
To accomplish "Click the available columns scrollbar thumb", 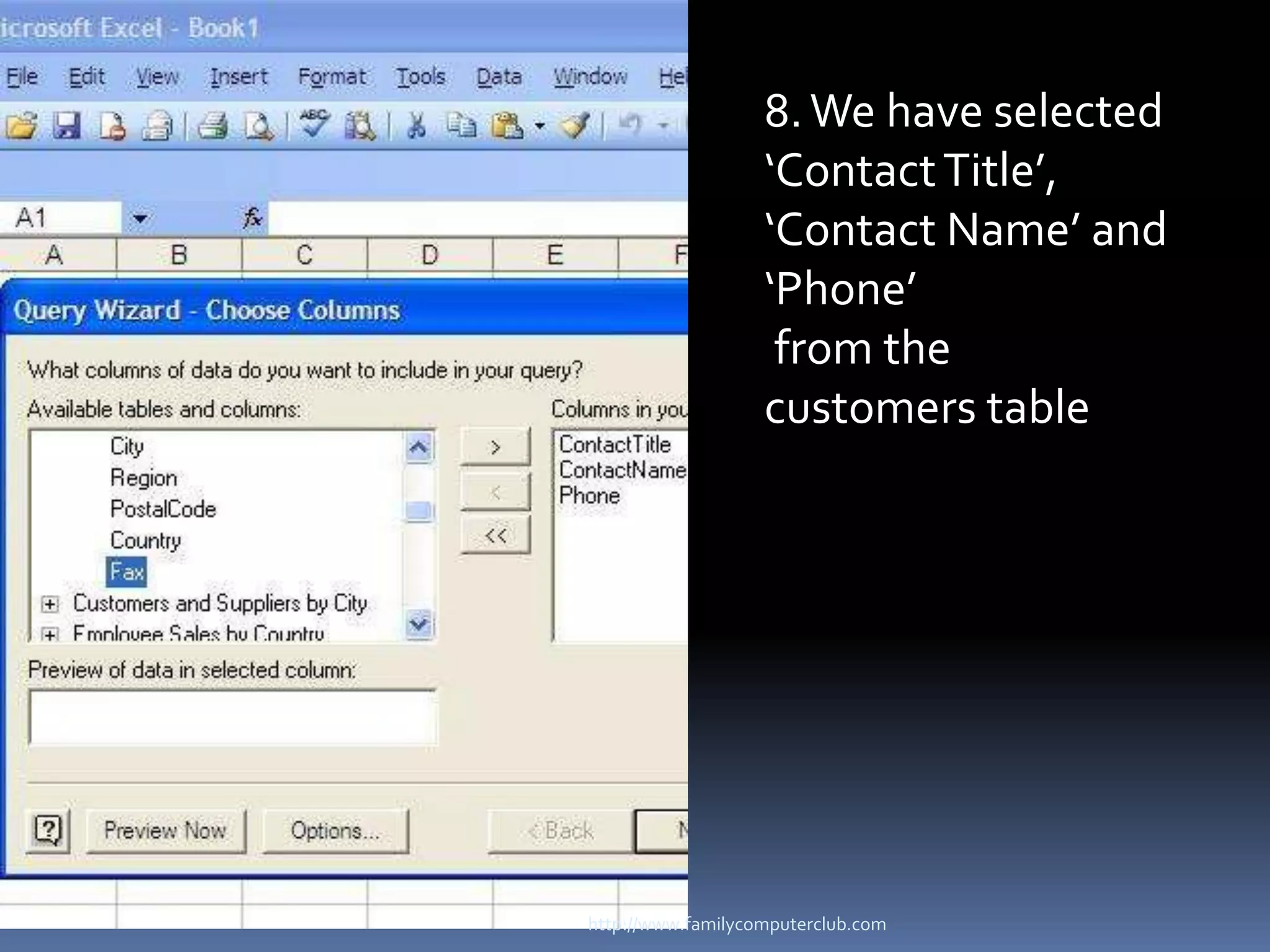I will pyautogui.click(x=419, y=512).
